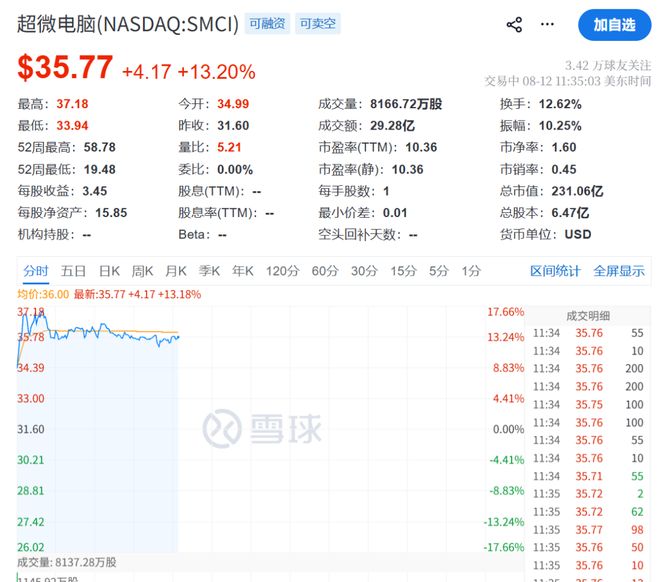
Task: Click the 加自选 button
Action: coord(615,25)
